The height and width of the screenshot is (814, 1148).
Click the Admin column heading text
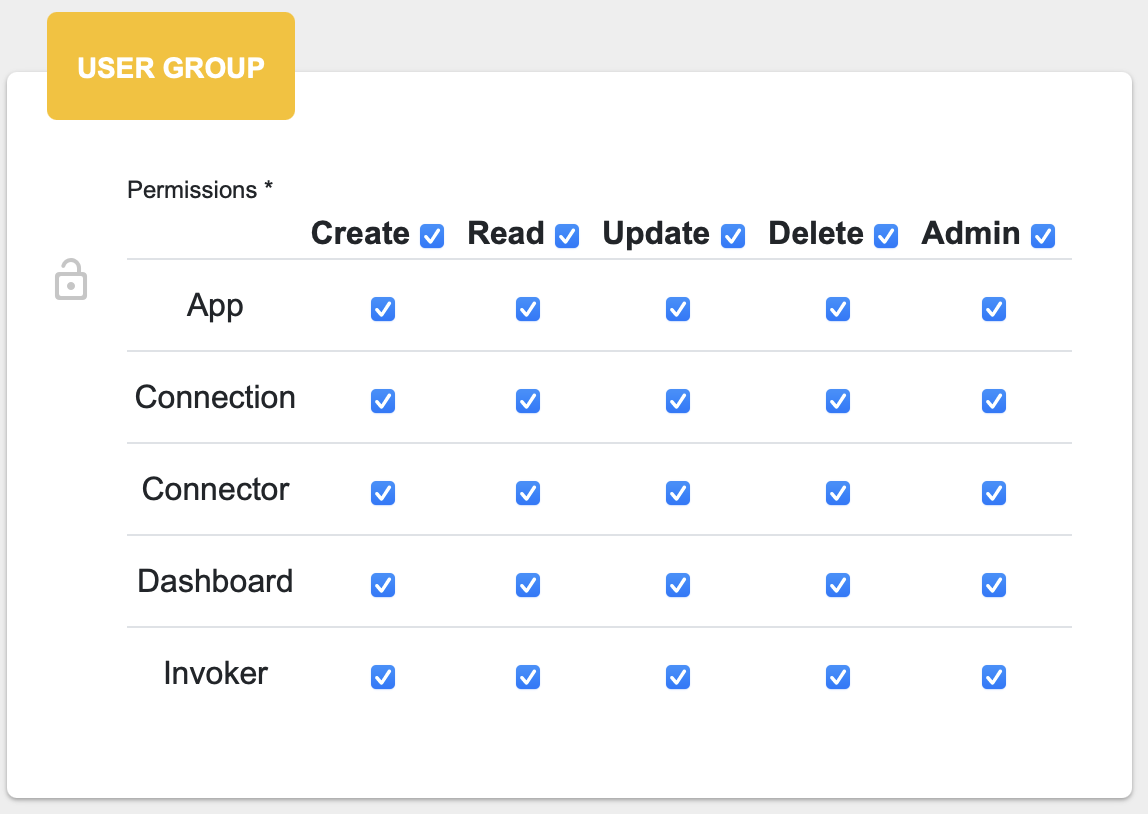(971, 234)
